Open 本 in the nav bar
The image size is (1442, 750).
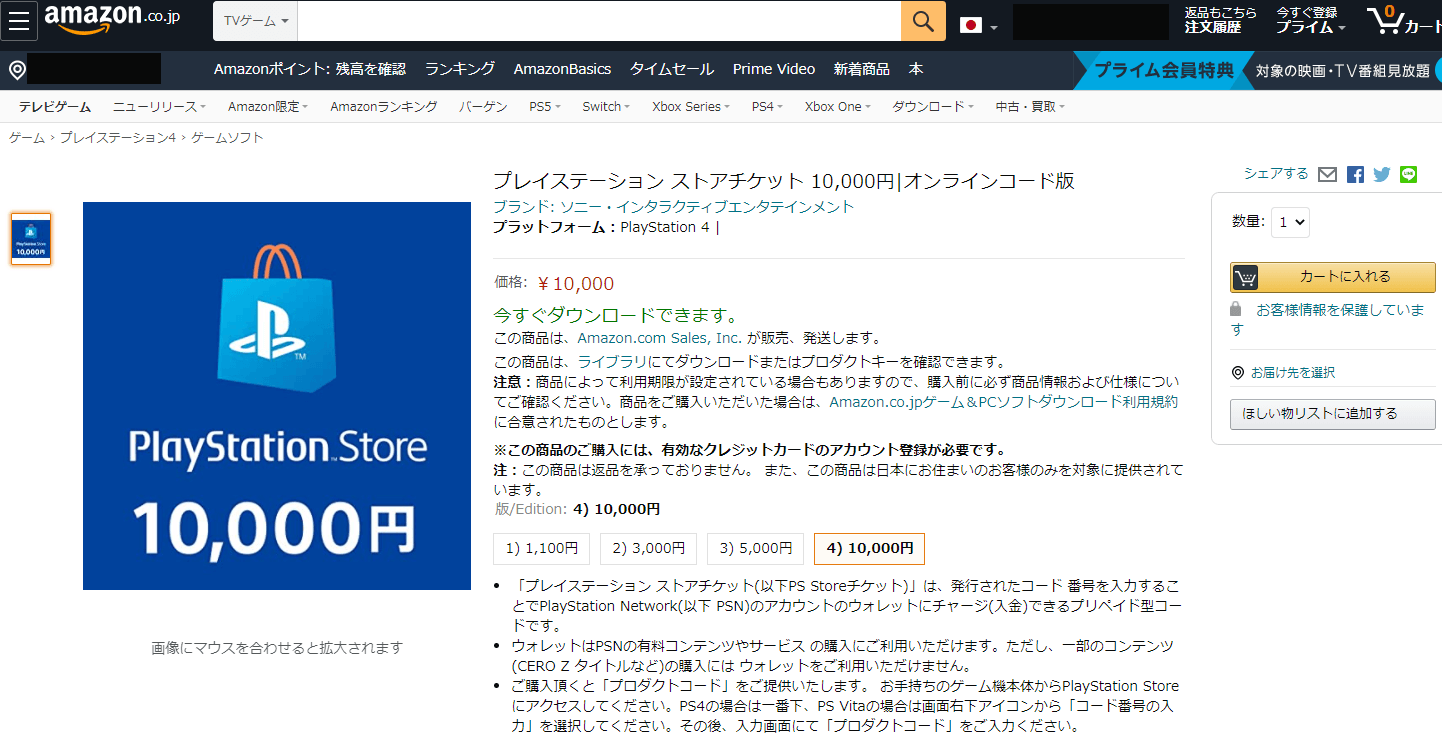tap(916, 69)
